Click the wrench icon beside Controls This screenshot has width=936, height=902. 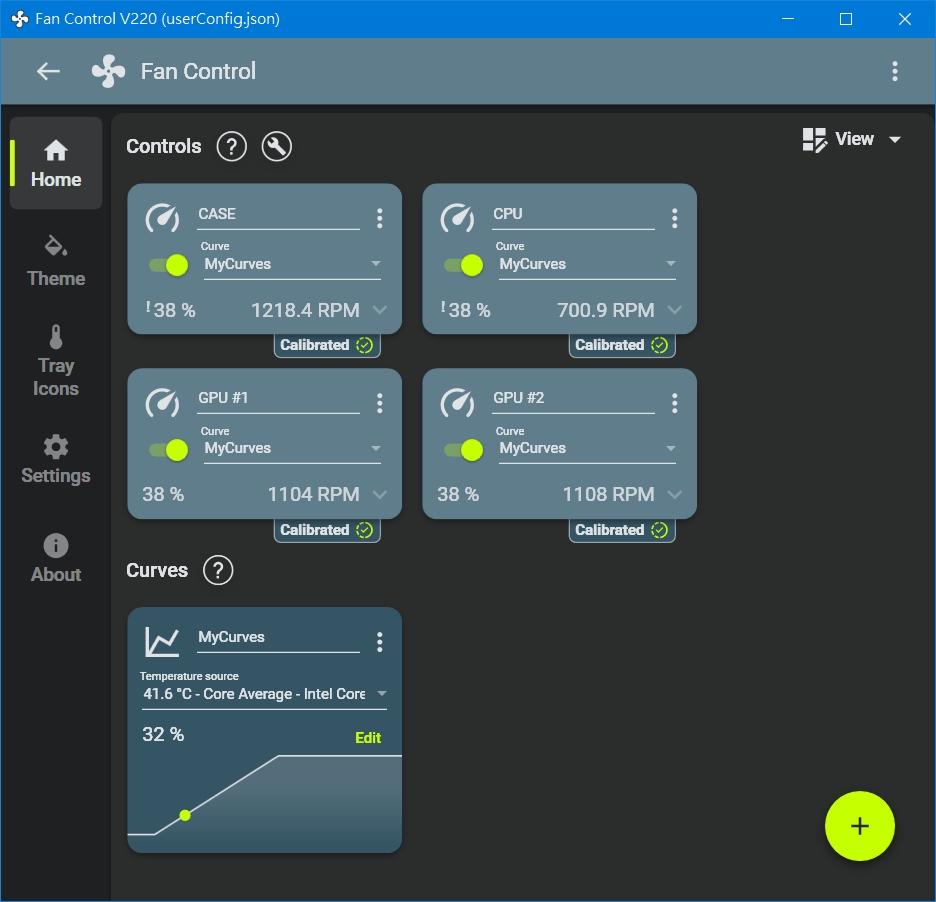[x=276, y=147]
